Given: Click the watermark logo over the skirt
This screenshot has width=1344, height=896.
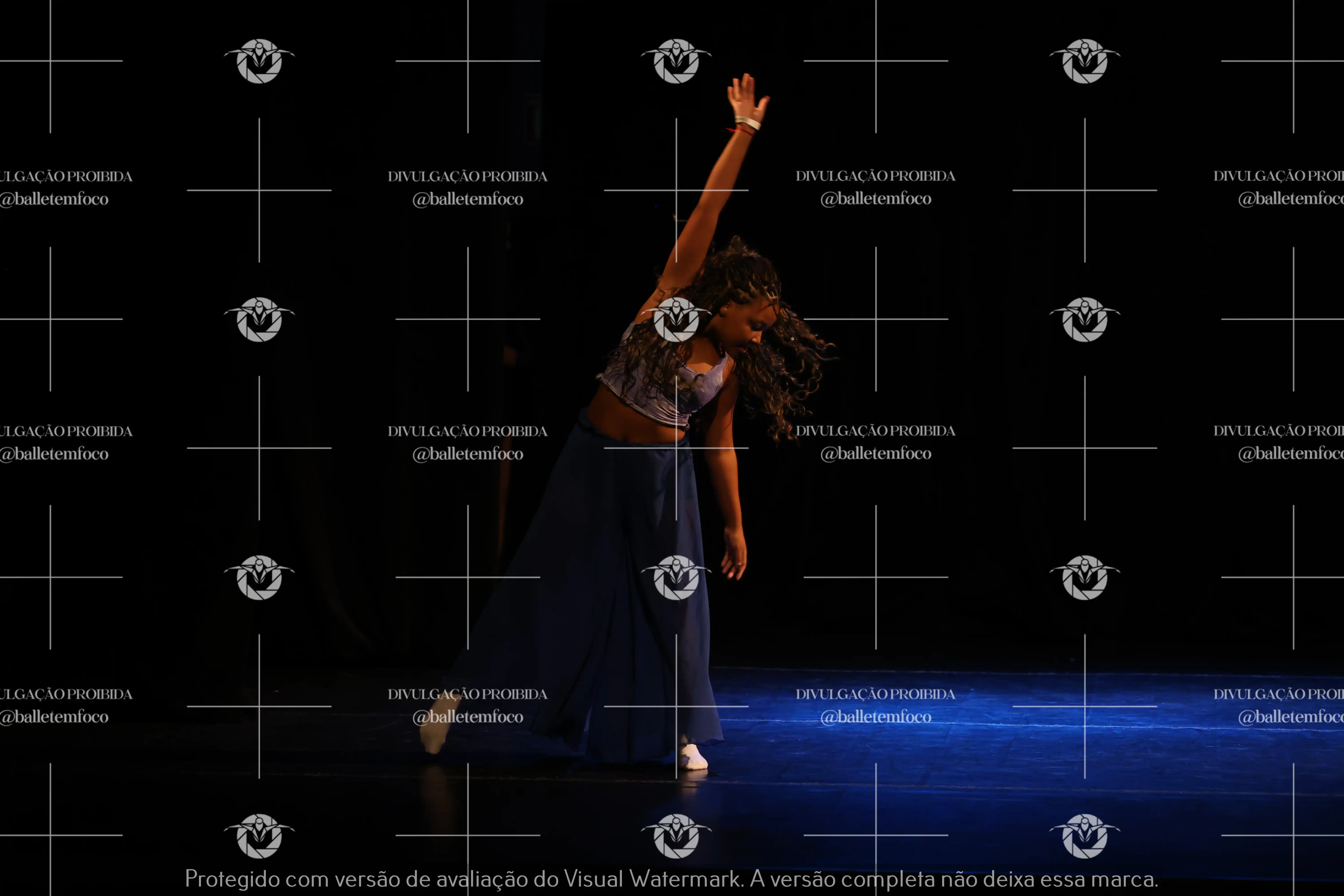Looking at the screenshot, I should click(676, 577).
